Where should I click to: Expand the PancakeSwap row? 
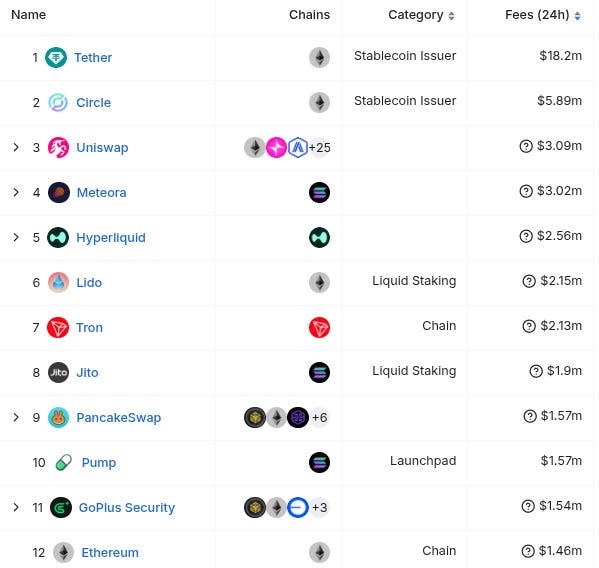pyautogui.click(x=16, y=417)
